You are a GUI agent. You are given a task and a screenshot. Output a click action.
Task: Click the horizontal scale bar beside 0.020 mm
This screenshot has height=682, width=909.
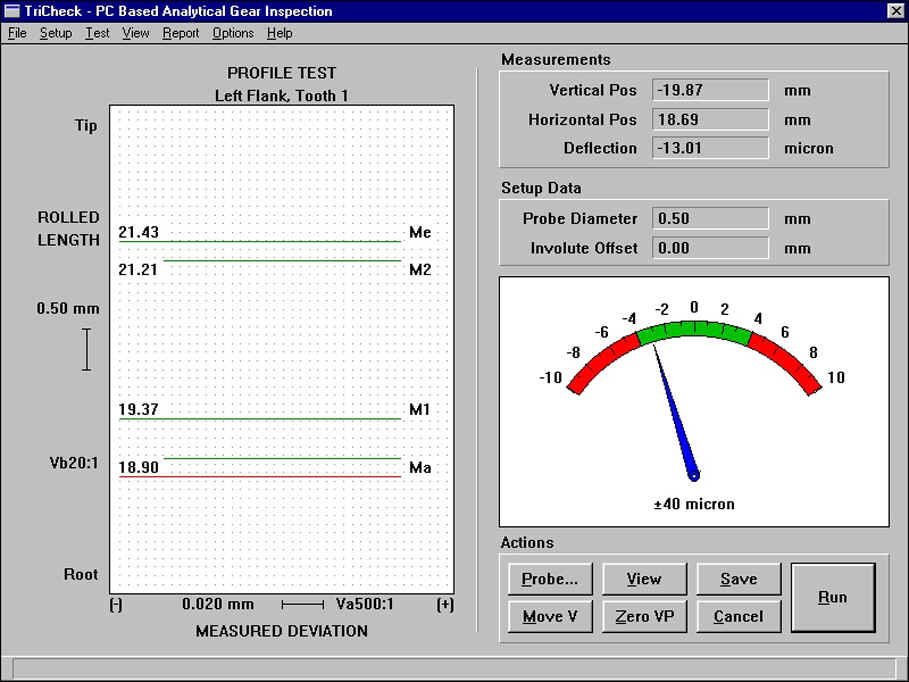(x=303, y=605)
